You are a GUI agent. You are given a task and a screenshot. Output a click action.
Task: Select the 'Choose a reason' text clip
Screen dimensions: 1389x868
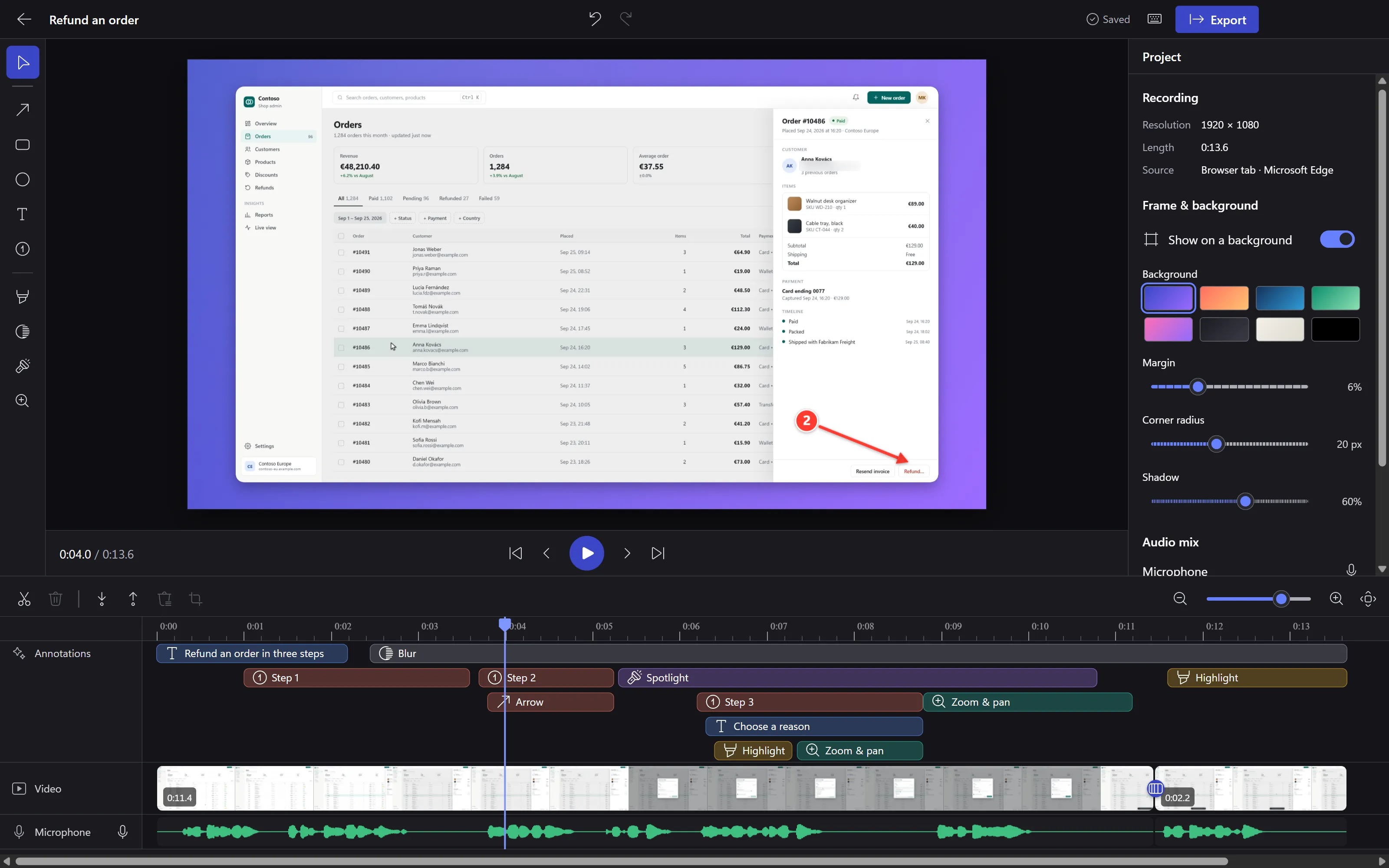point(814,726)
